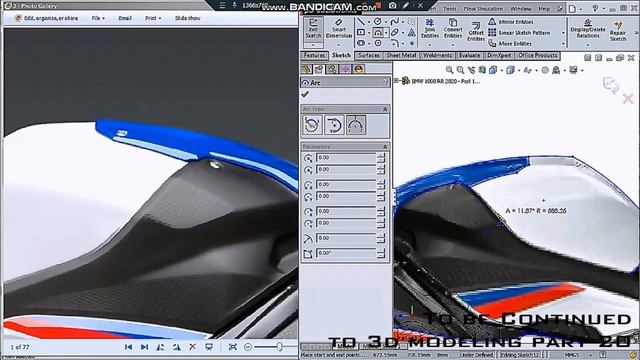Select the Polygon sketch tool
This screenshot has height=360, width=640.
(x=378, y=43)
